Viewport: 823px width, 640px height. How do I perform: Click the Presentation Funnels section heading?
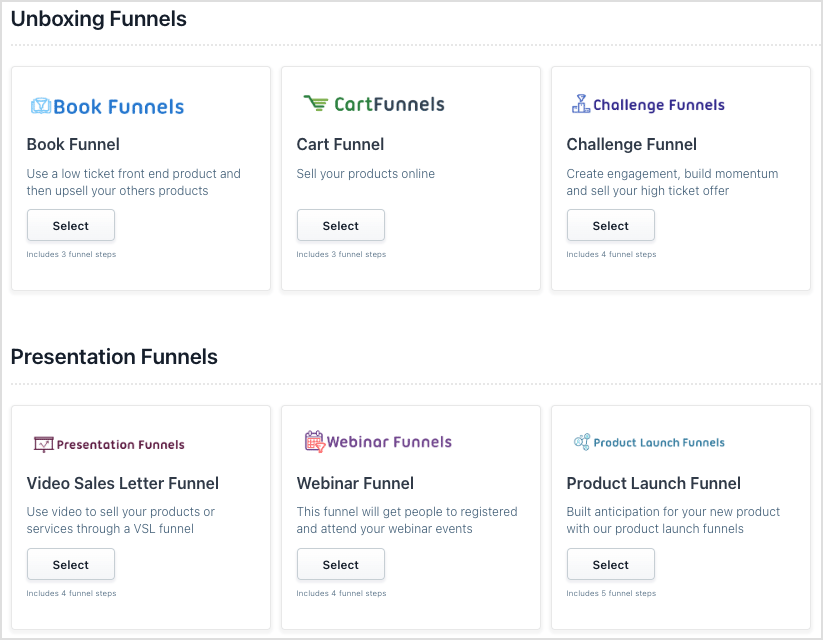(114, 357)
